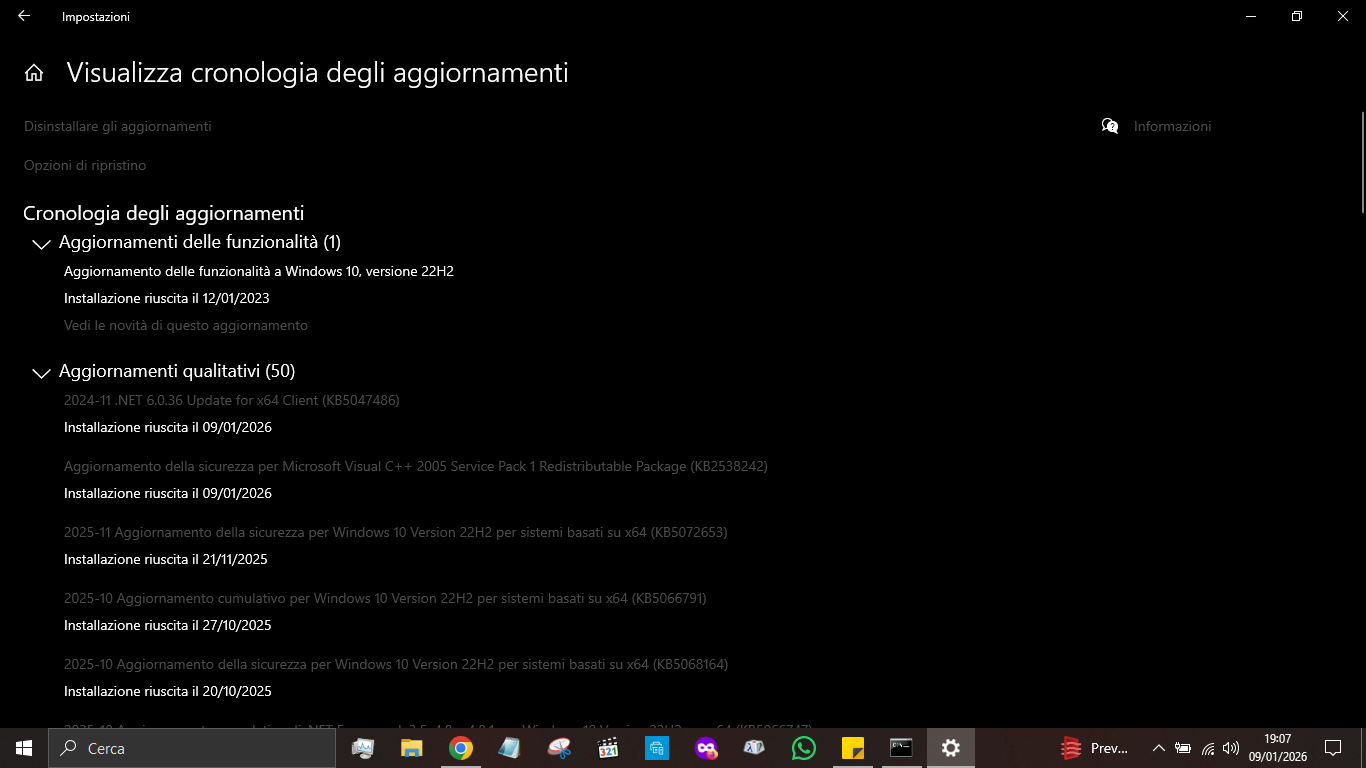Click the taskbar clock showing 19:07

click(1278, 748)
